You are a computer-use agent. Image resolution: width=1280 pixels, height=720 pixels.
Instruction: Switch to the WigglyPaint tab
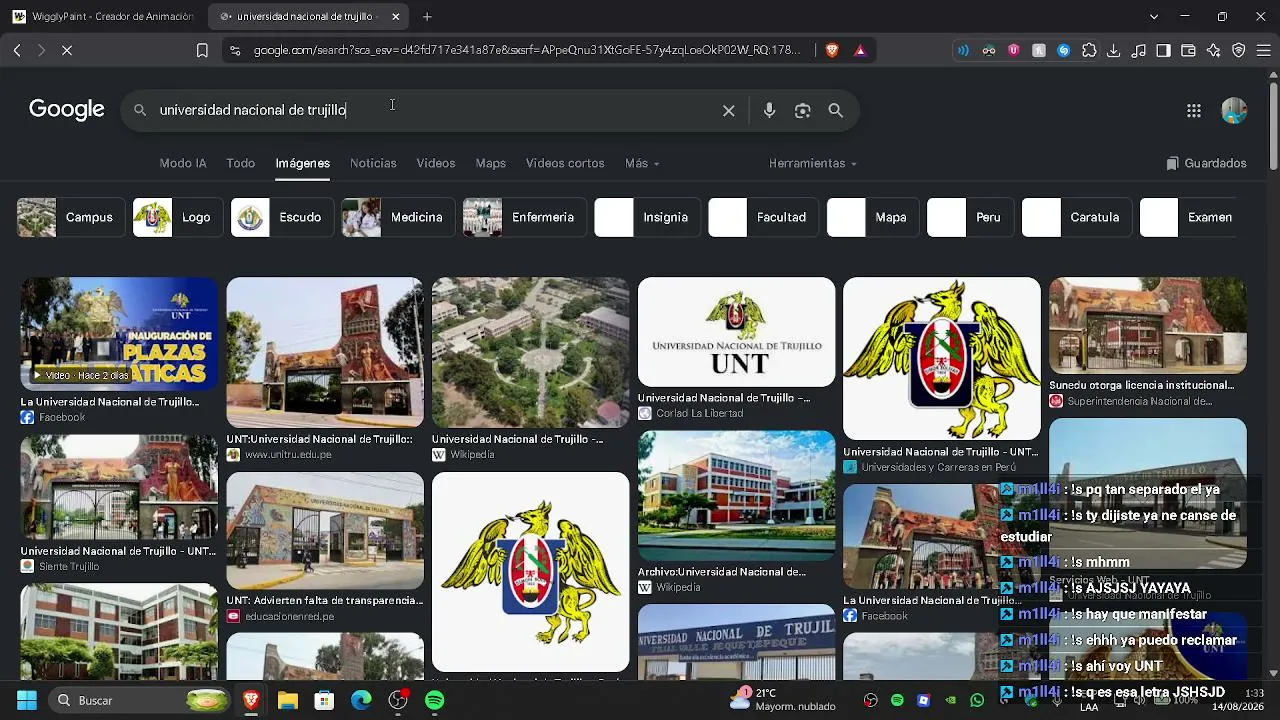click(104, 16)
